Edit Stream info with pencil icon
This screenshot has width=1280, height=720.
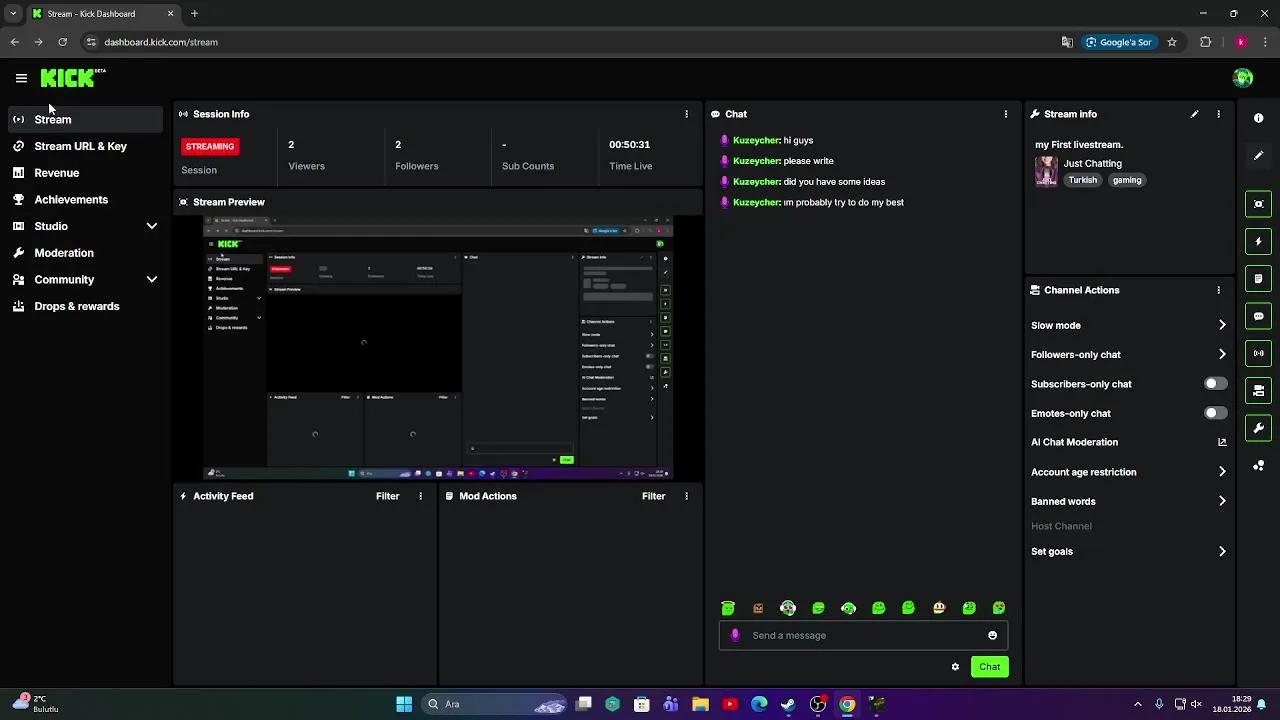click(x=1194, y=114)
